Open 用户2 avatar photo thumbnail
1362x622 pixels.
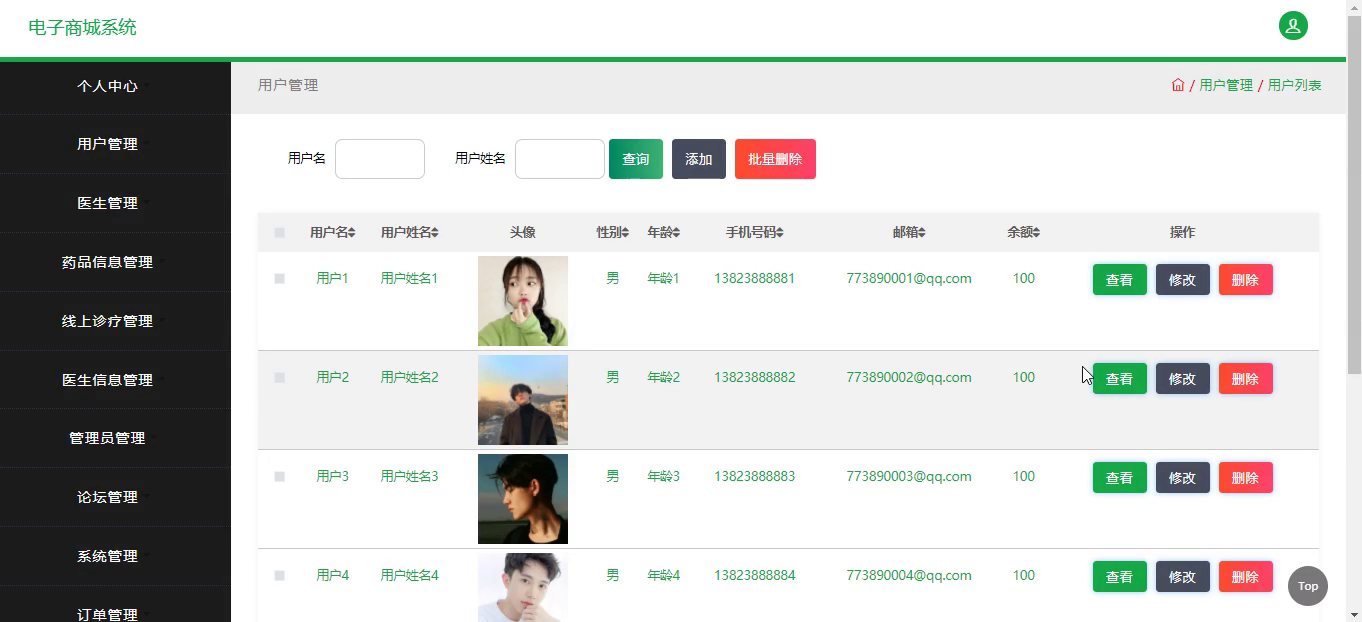pos(523,400)
